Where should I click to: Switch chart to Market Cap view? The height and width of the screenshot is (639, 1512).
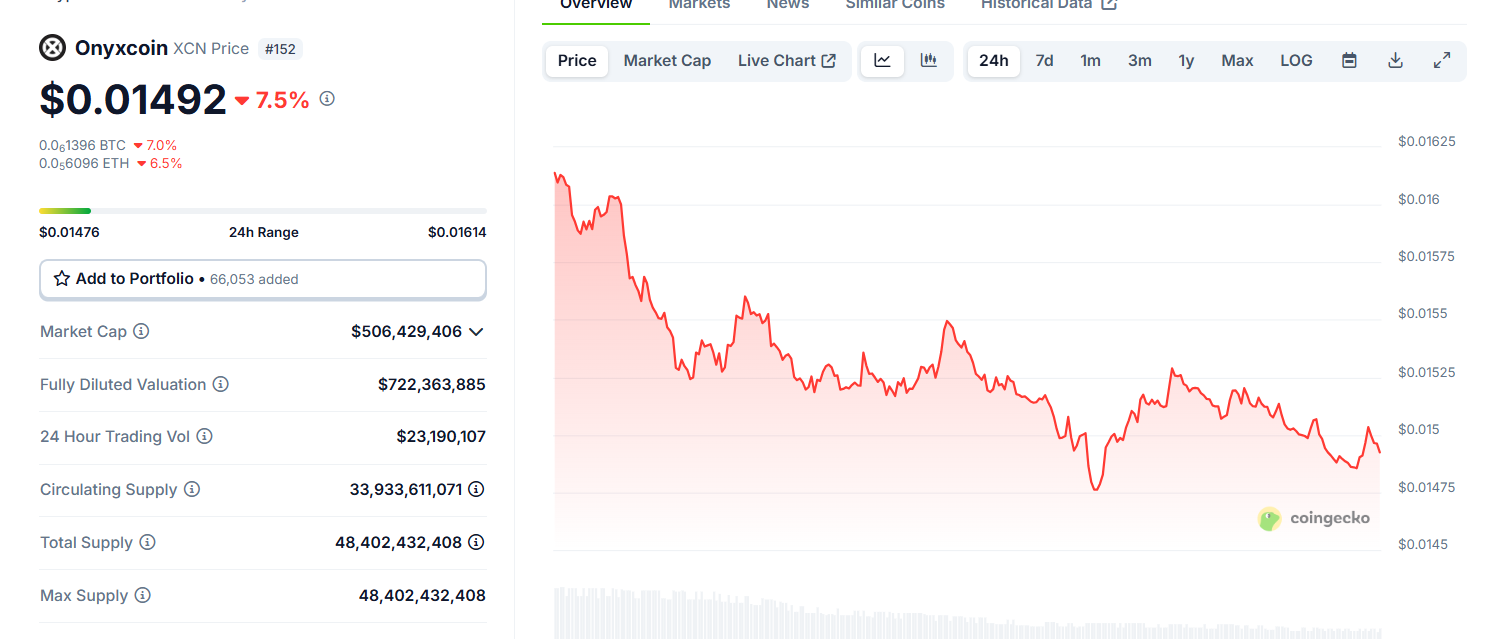point(667,61)
